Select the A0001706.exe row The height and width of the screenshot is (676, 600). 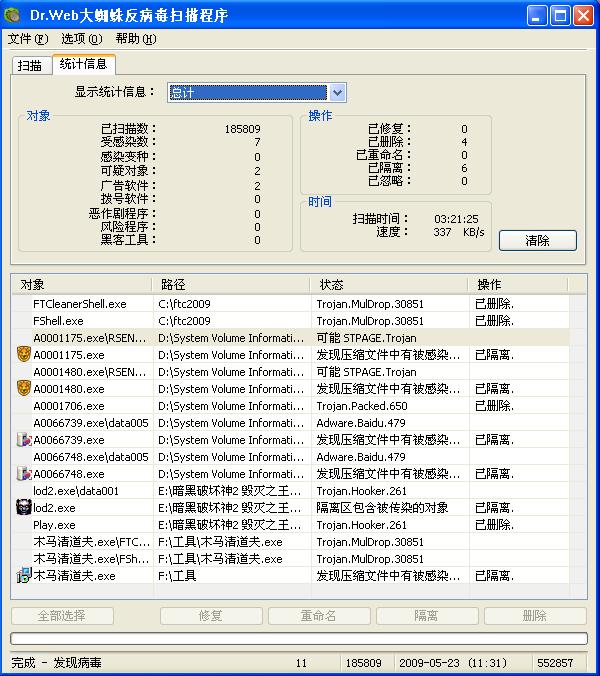(291, 406)
